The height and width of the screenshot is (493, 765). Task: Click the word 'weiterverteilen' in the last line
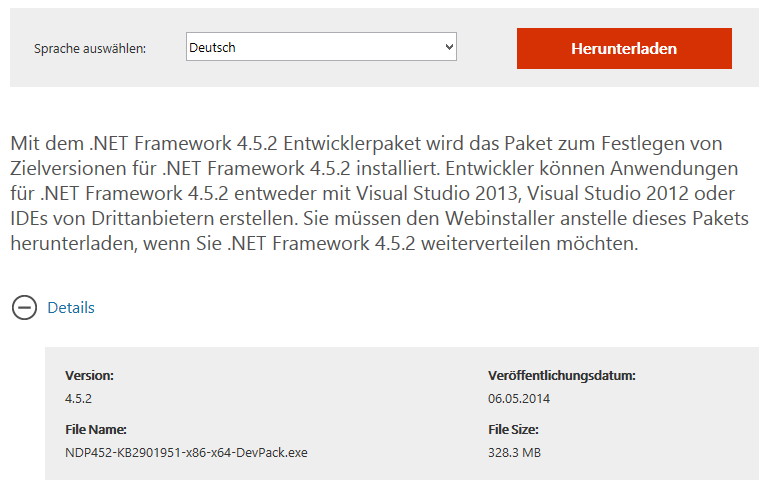(485, 243)
